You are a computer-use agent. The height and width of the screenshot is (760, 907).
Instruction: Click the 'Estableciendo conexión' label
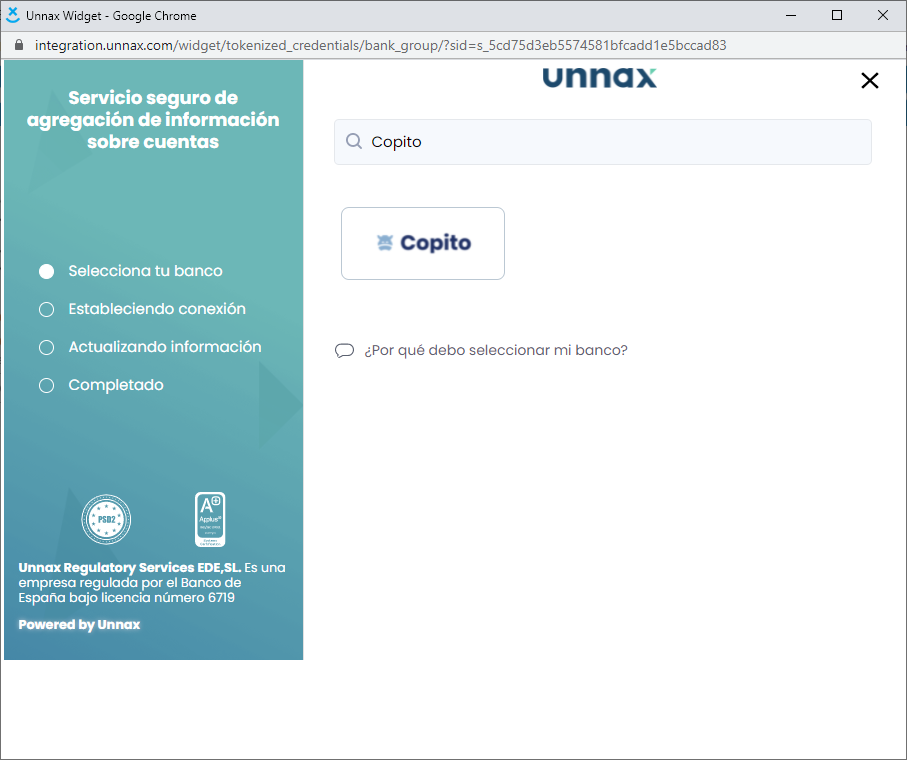click(157, 309)
